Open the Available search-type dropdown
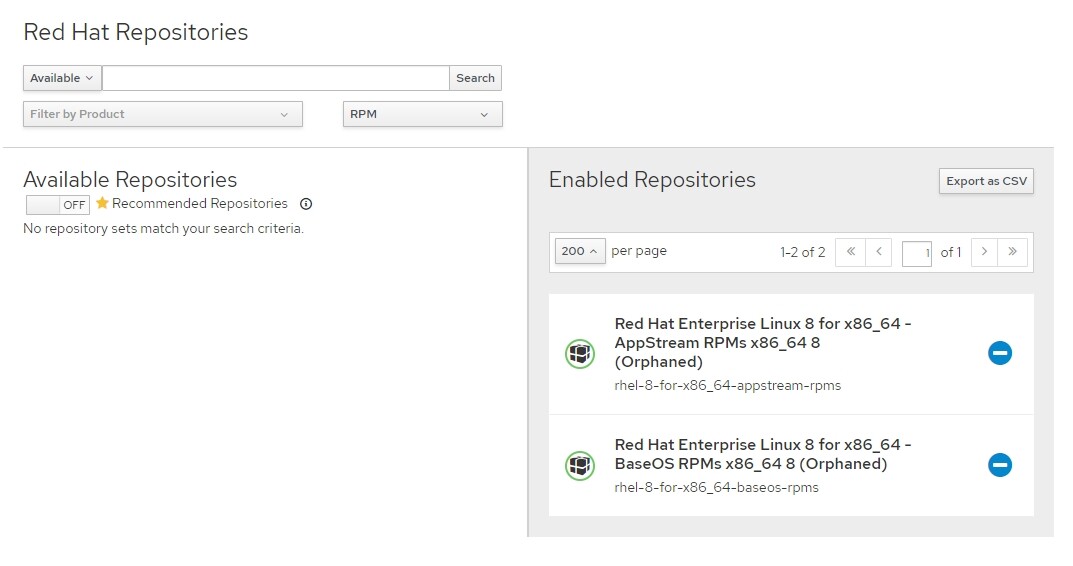The width and height of the screenshot is (1073, 566). pos(62,78)
